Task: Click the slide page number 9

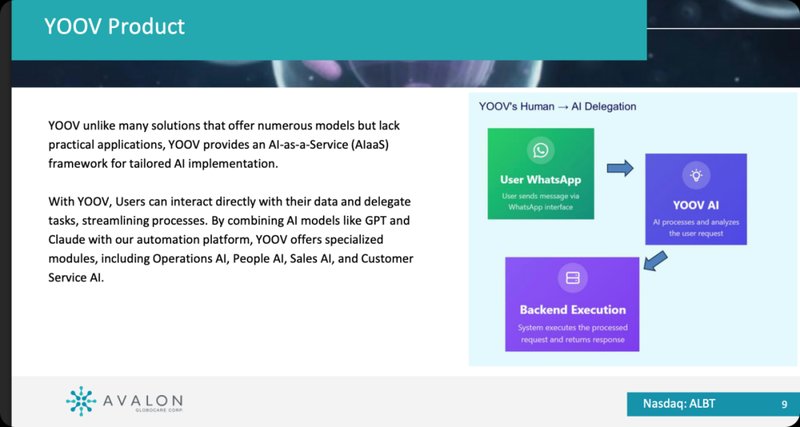Action: click(783, 404)
